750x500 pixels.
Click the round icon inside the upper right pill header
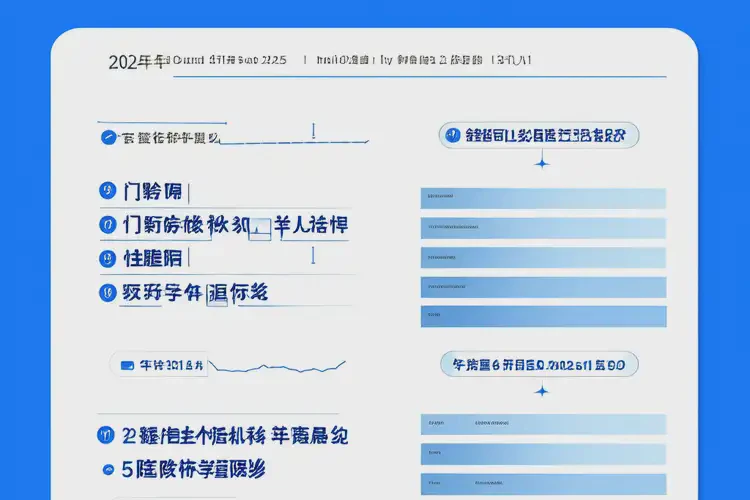coord(455,137)
